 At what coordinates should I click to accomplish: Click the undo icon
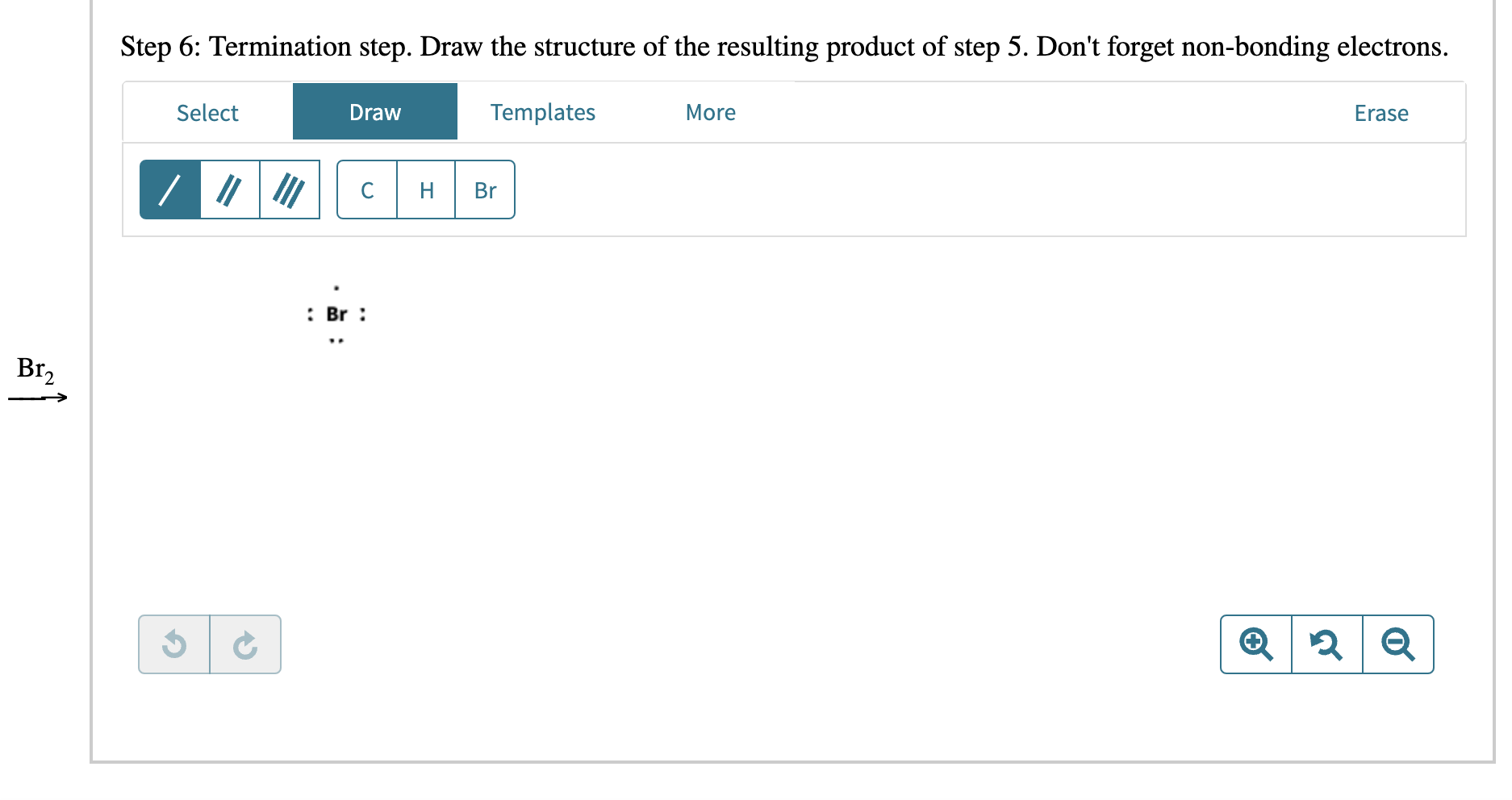tap(174, 644)
